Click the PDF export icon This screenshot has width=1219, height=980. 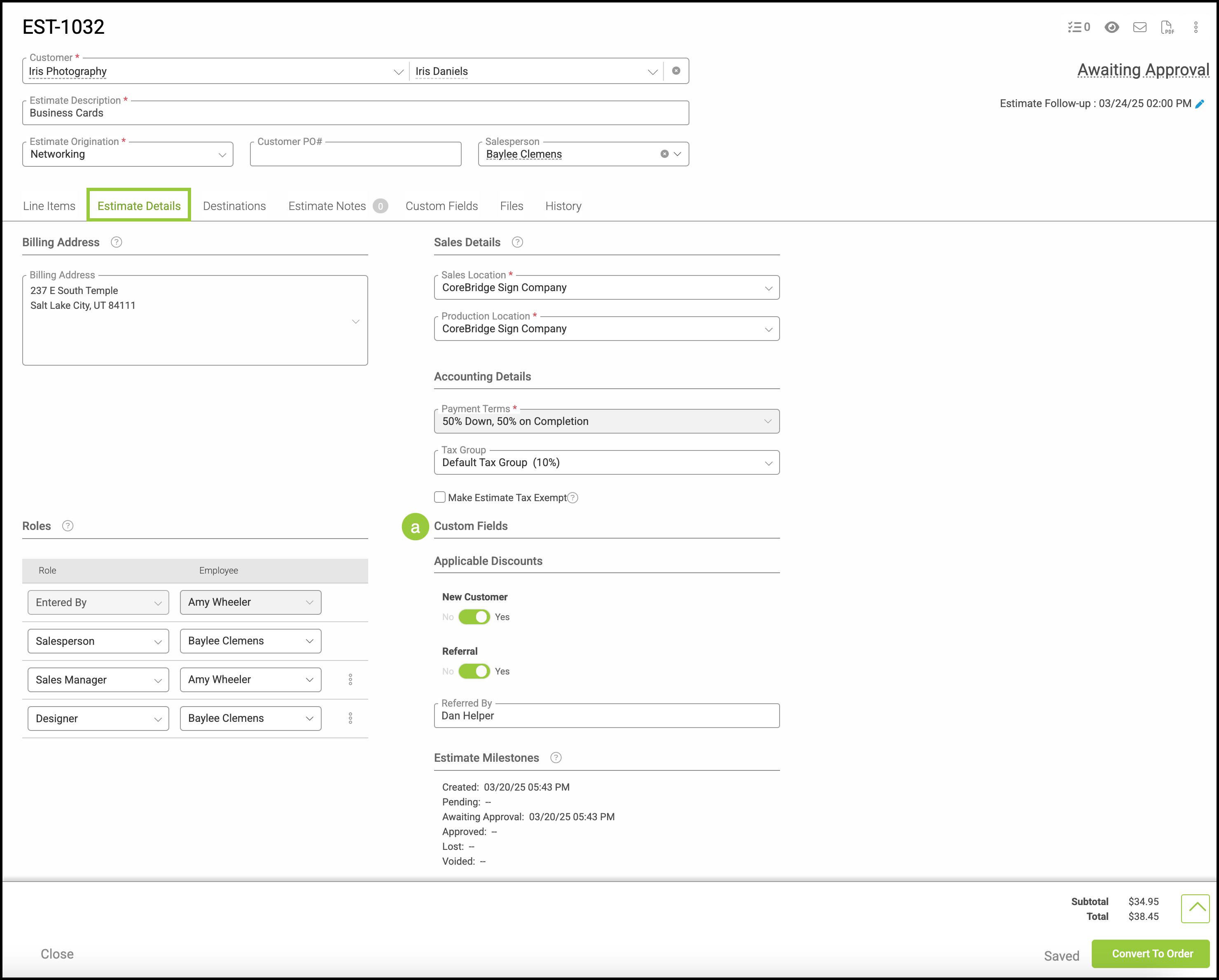point(1167,27)
